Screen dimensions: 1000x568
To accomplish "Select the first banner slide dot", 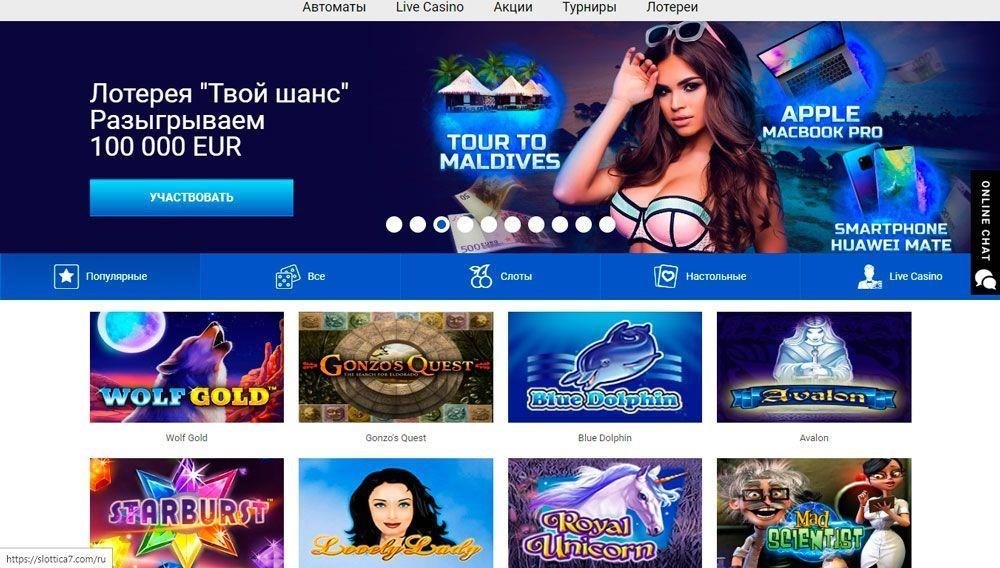I will click(394, 224).
